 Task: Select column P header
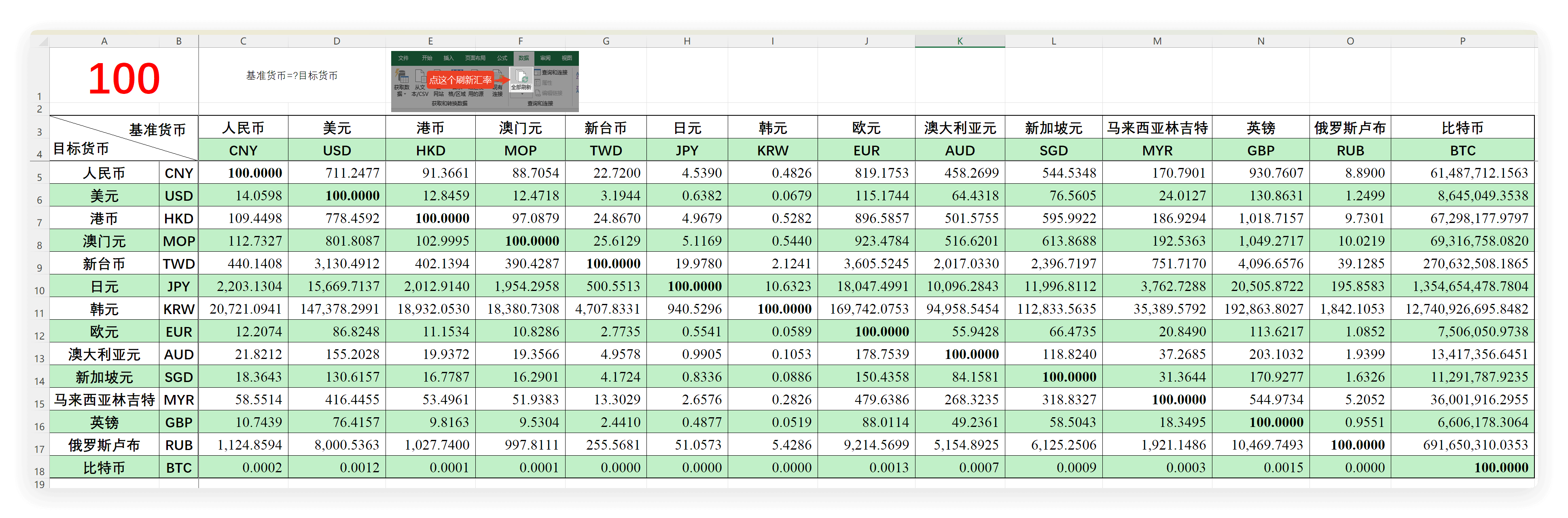[x=1462, y=41]
